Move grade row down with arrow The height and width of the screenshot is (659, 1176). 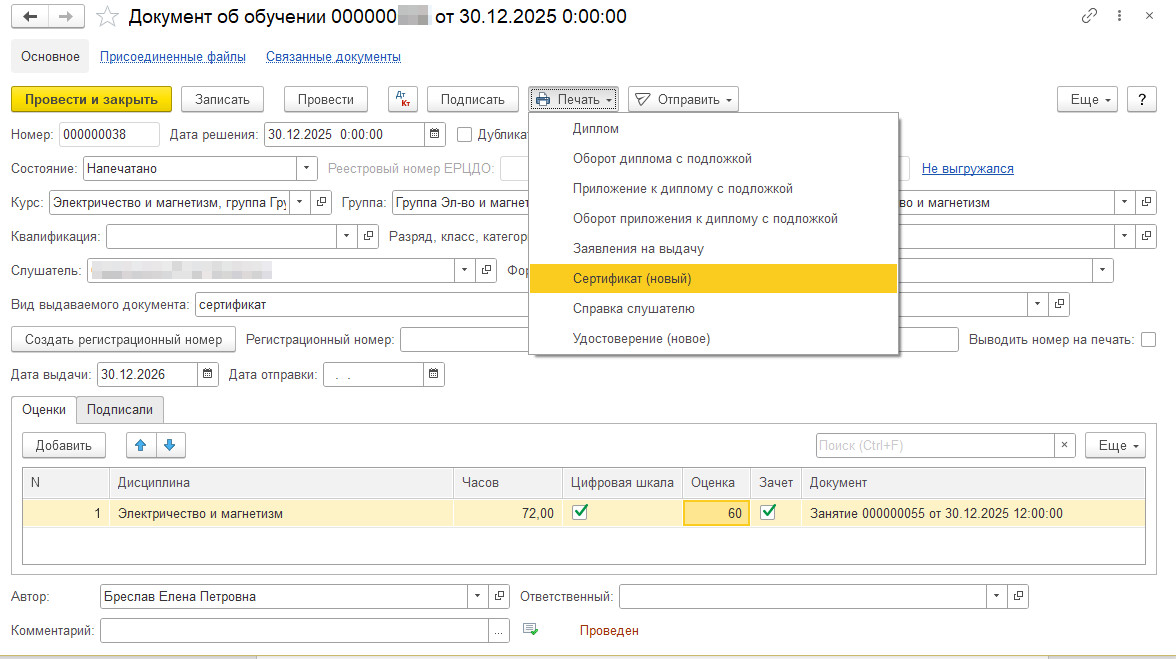click(x=169, y=445)
